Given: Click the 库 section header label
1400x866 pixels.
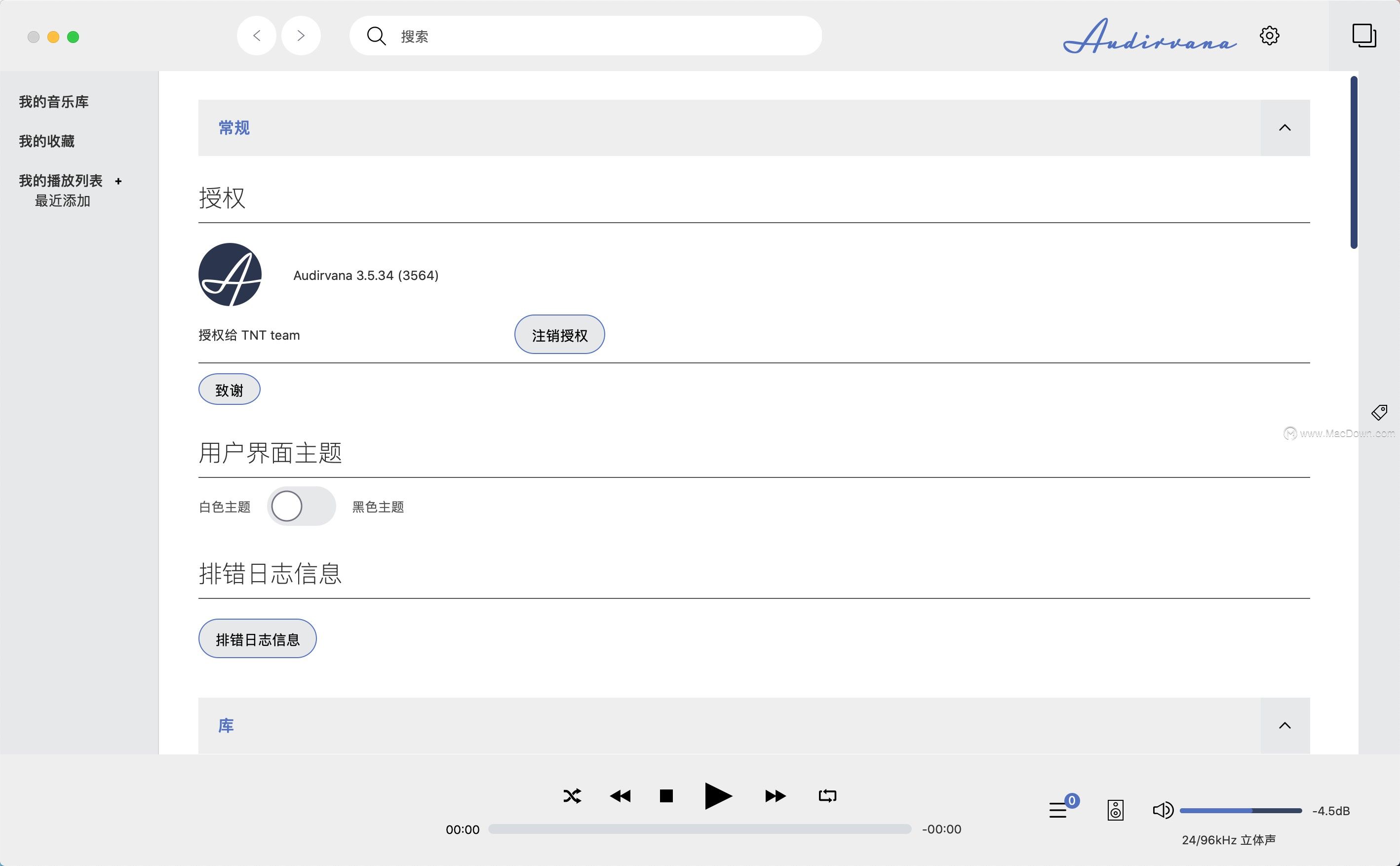Looking at the screenshot, I should [x=226, y=726].
